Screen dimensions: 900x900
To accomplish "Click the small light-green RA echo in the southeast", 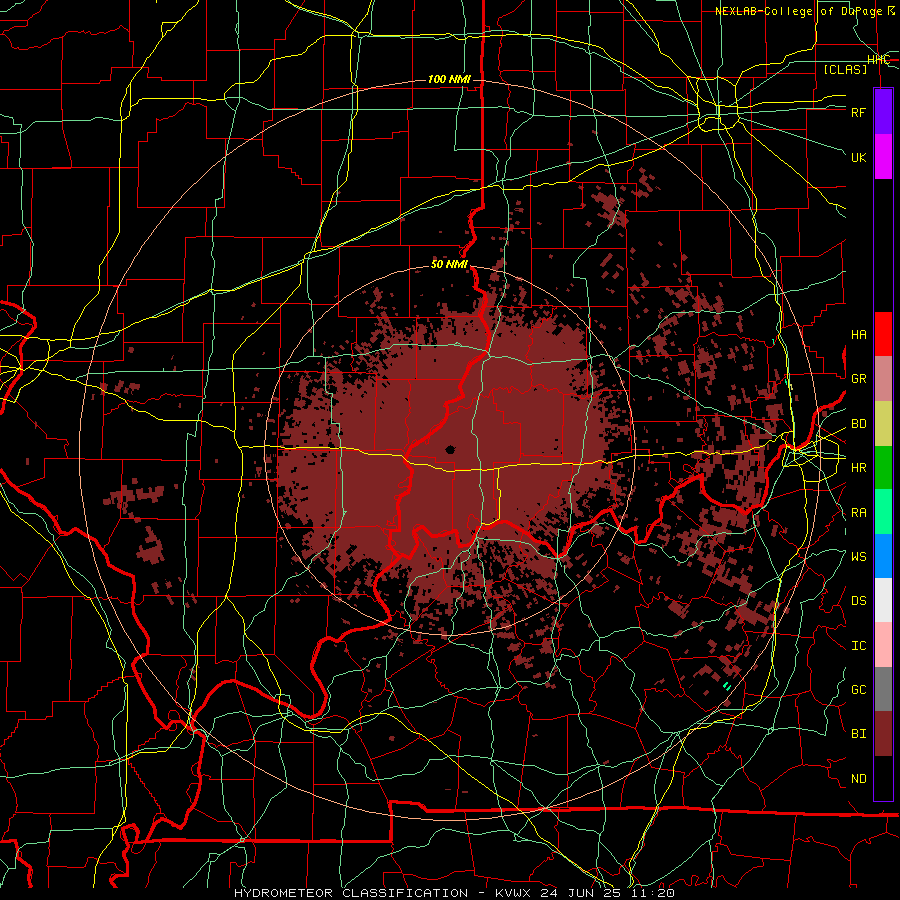I will coord(727,685).
